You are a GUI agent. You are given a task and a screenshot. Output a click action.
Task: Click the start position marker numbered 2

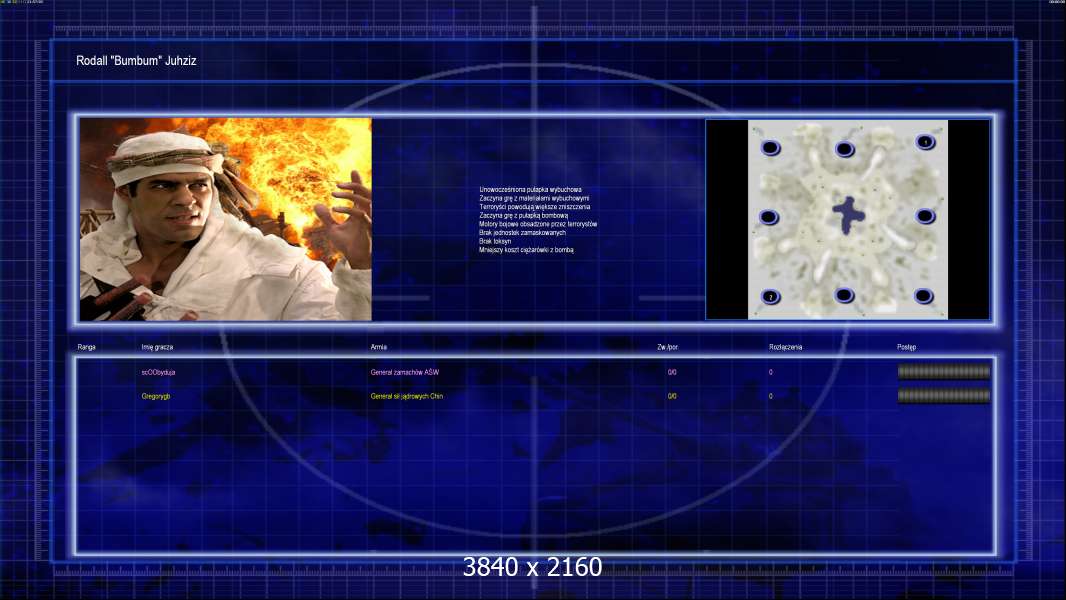point(770,297)
